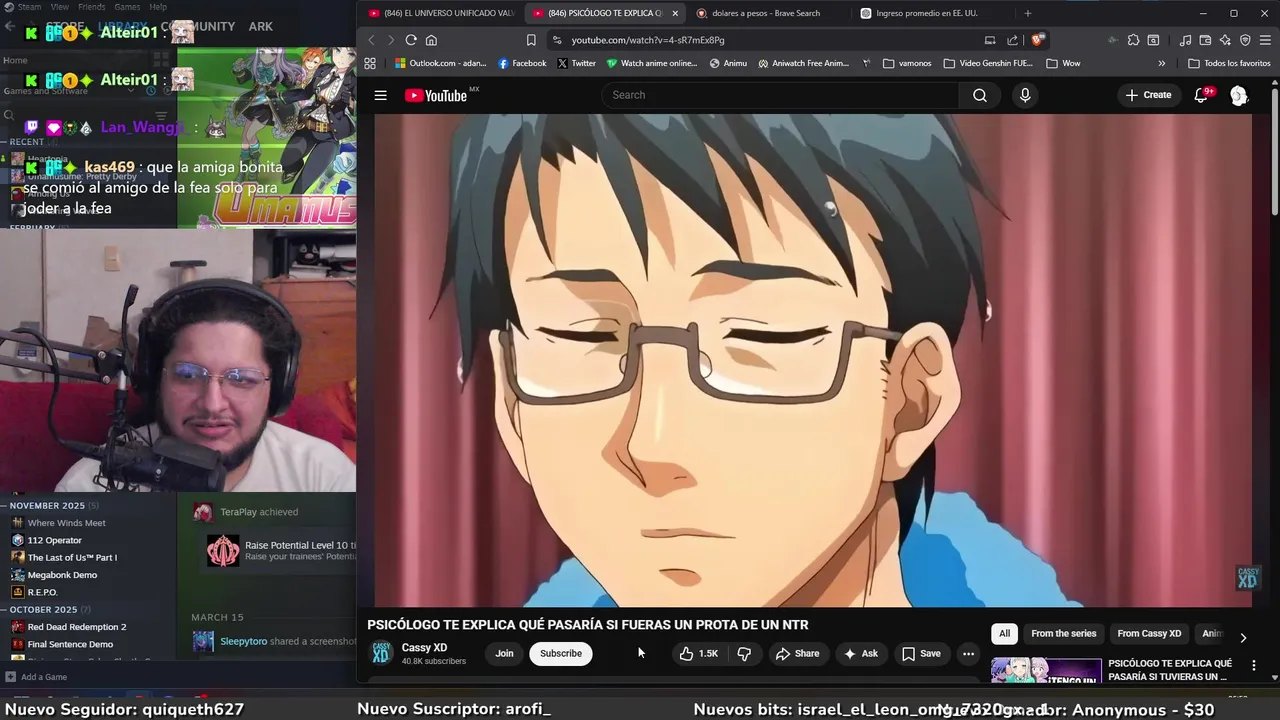
Task: Open more actions ellipsis under the video
Action: point(968,653)
